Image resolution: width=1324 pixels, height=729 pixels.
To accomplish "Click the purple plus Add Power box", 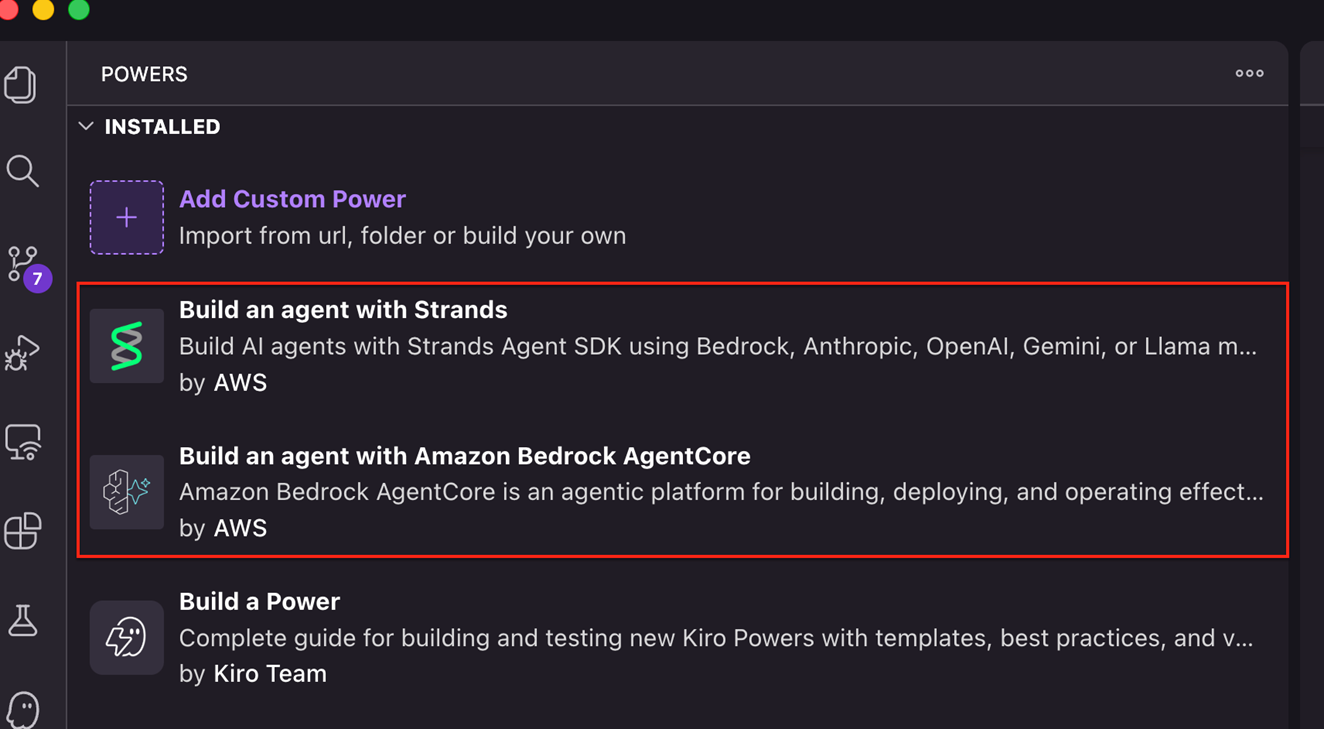I will 127,218.
